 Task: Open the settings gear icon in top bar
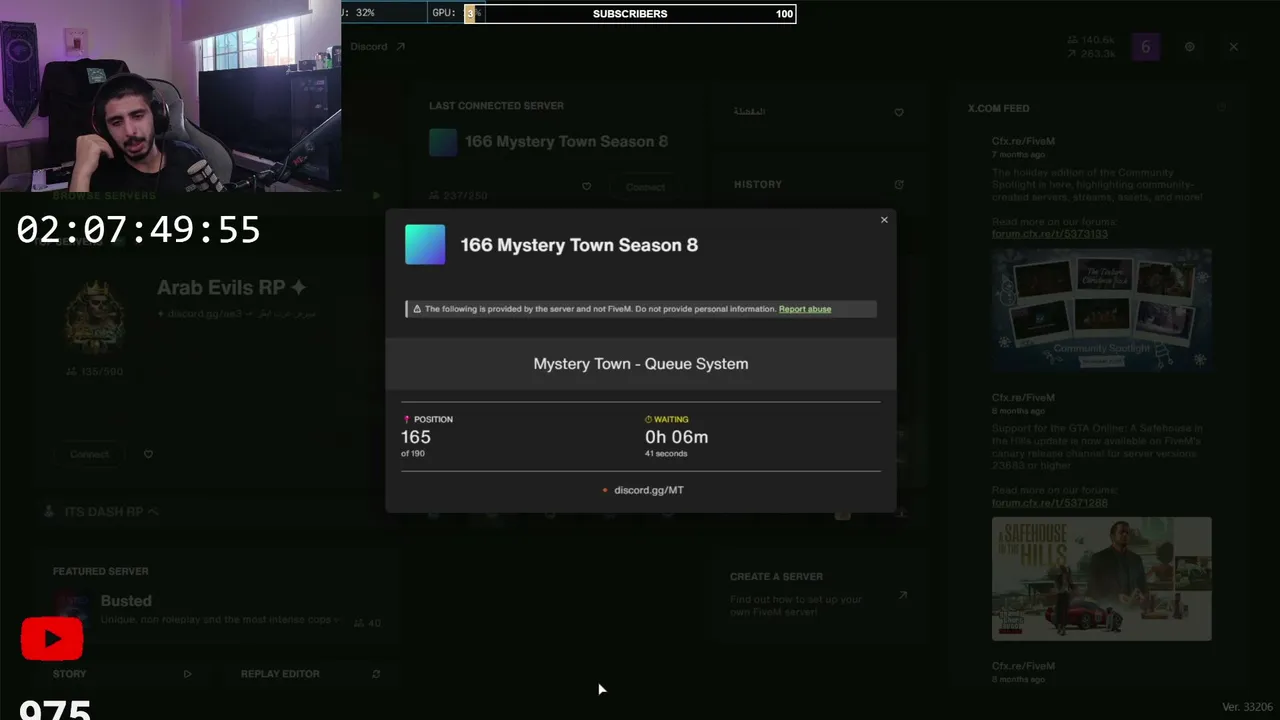tap(1189, 47)
